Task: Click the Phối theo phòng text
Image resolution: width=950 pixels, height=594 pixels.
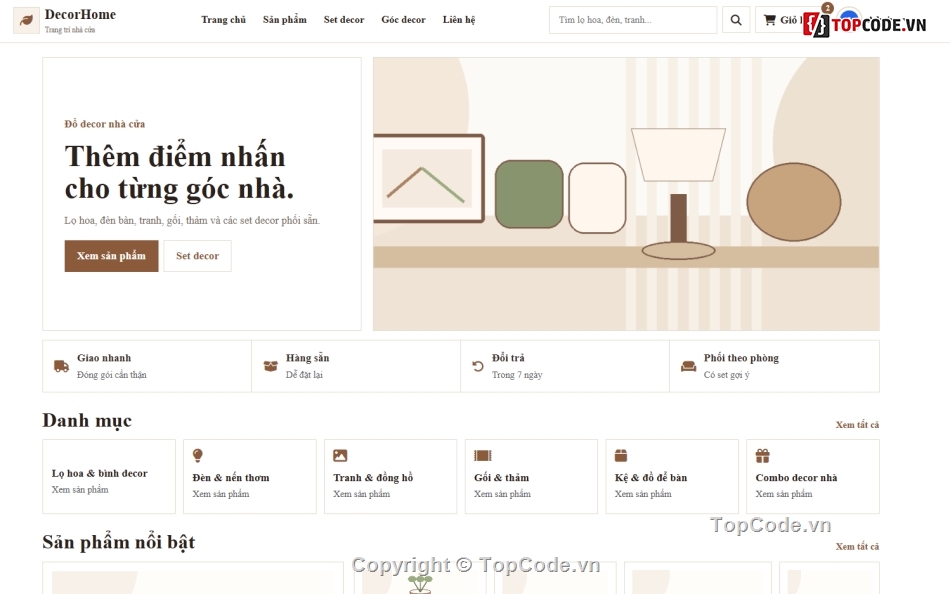Action: pos(742,358)
